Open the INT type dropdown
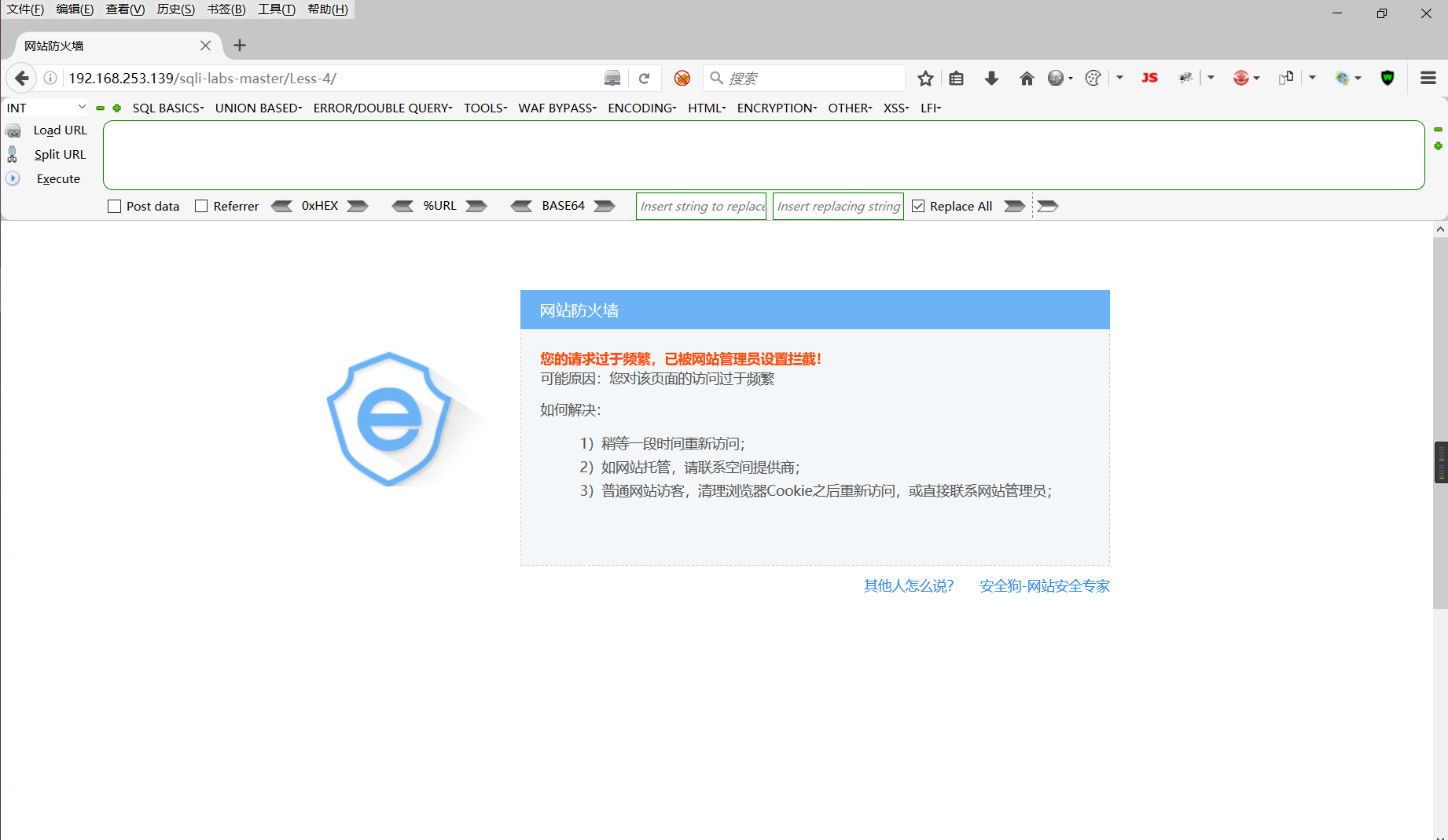 pyautogui.click(x=45, y=107)
